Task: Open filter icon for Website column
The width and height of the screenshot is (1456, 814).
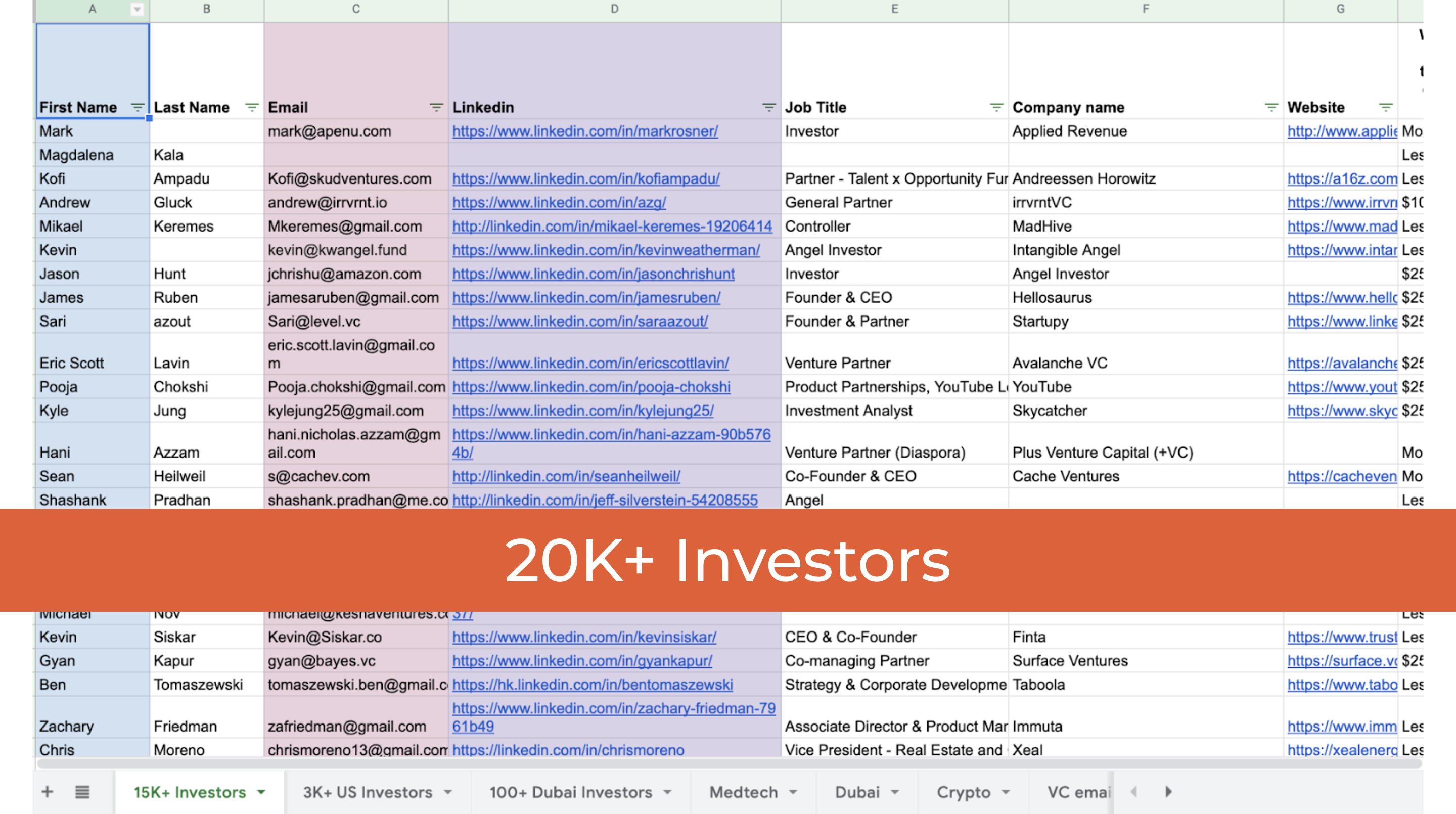Action: [x=1385, y=107]
